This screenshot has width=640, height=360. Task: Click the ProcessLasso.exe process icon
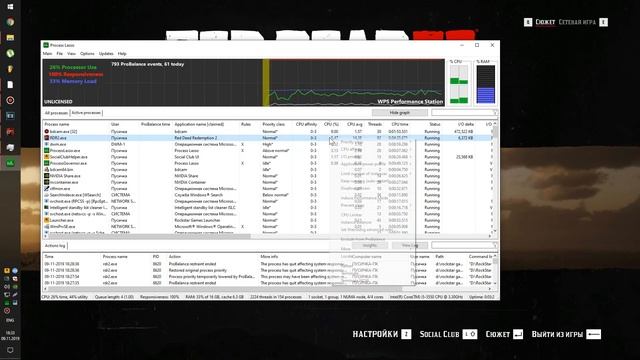point(47,151)
